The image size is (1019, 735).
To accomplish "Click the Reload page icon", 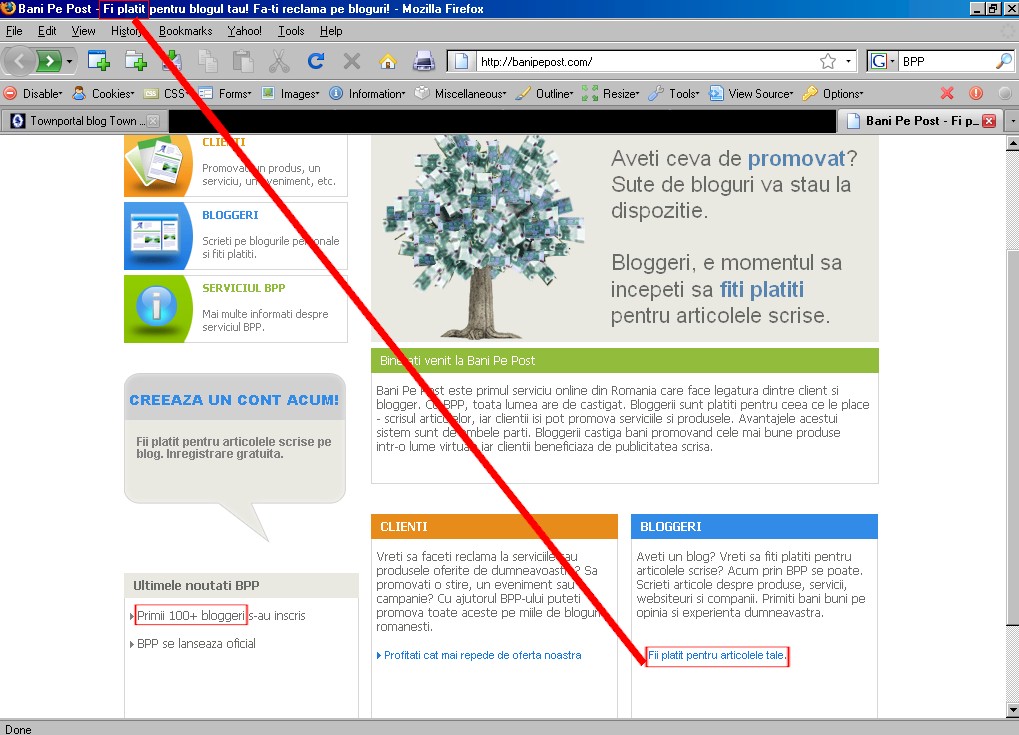I will [x=315, y=61].
